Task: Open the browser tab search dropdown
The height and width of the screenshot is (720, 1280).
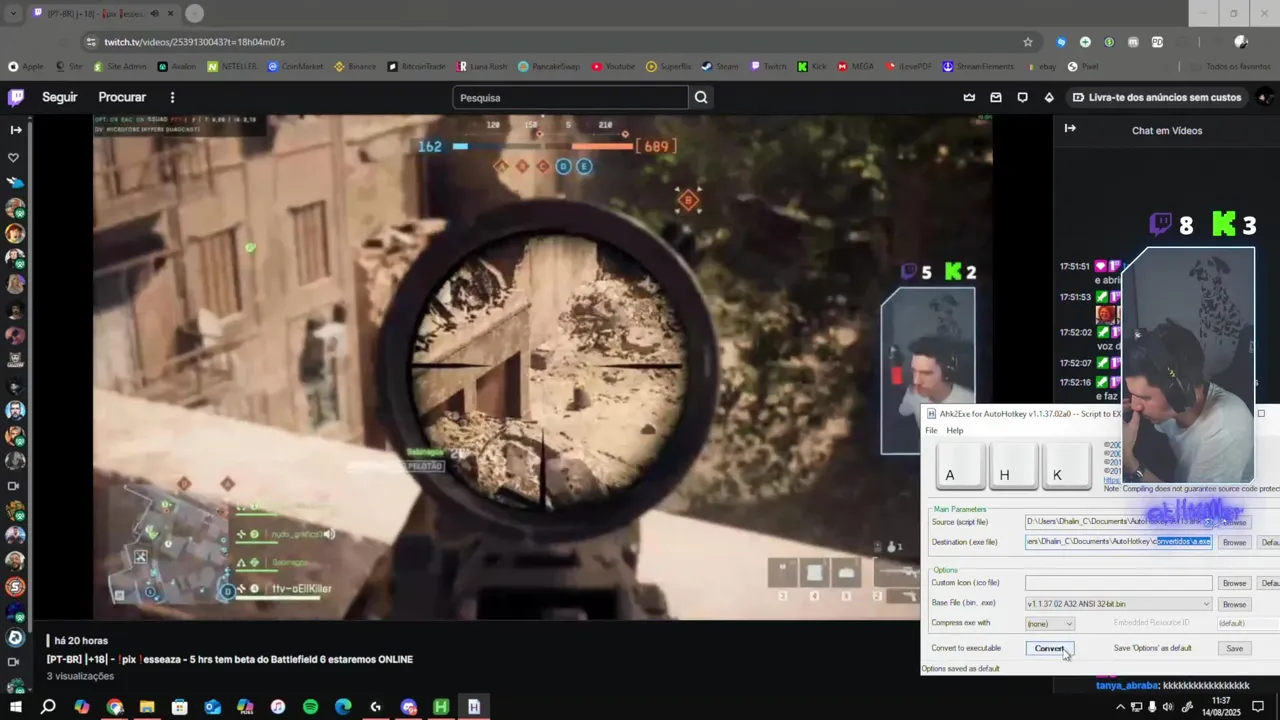Action: point(13,14)
